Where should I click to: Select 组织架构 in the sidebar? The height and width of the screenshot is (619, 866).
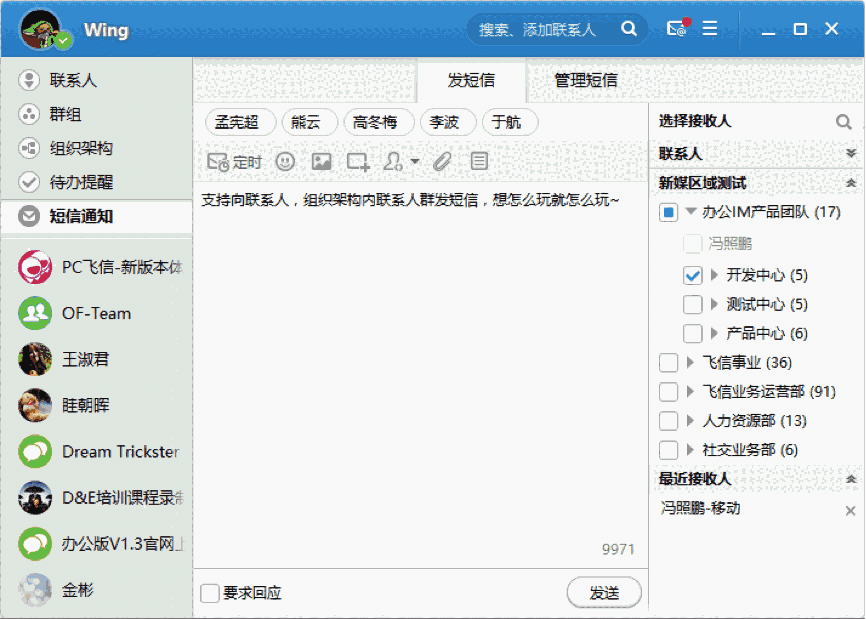[81, 148]
